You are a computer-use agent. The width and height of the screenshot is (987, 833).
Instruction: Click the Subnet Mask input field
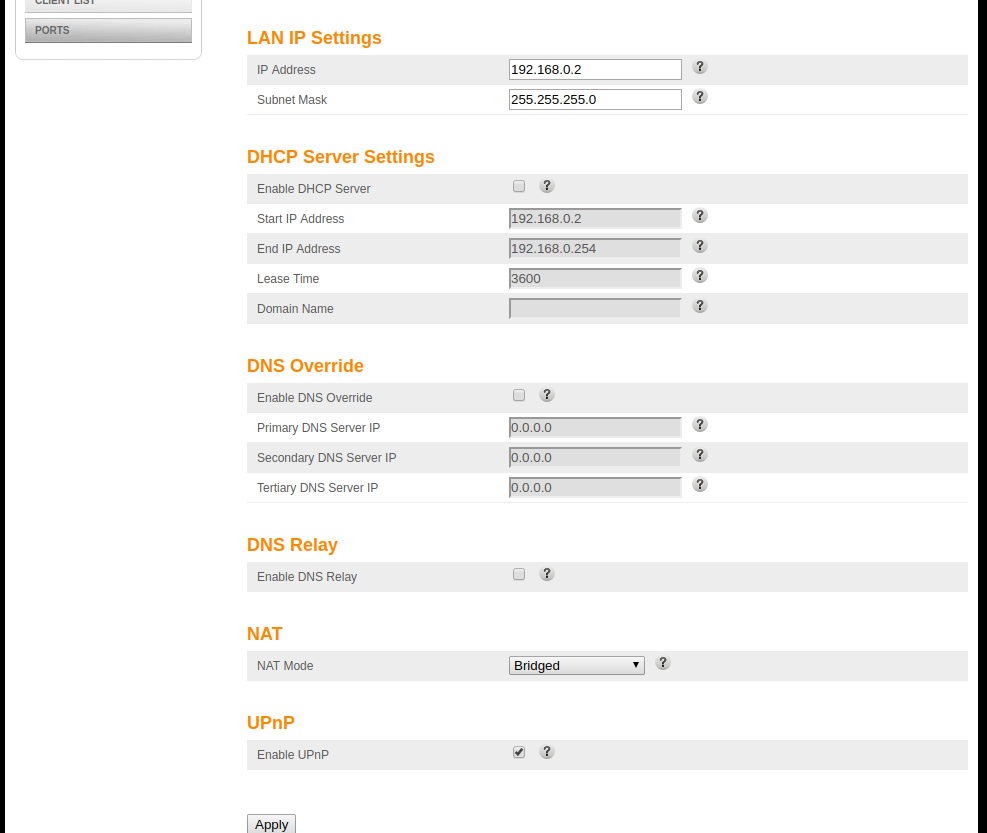(595, 99)
